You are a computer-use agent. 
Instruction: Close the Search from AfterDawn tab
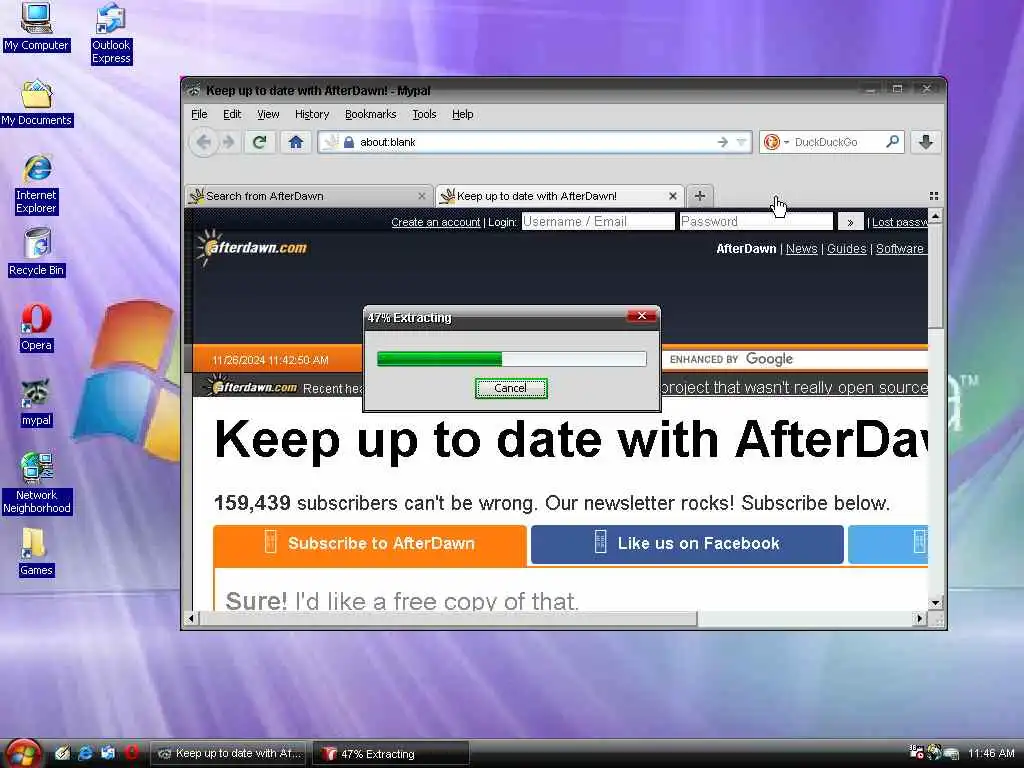pos(422,196)
